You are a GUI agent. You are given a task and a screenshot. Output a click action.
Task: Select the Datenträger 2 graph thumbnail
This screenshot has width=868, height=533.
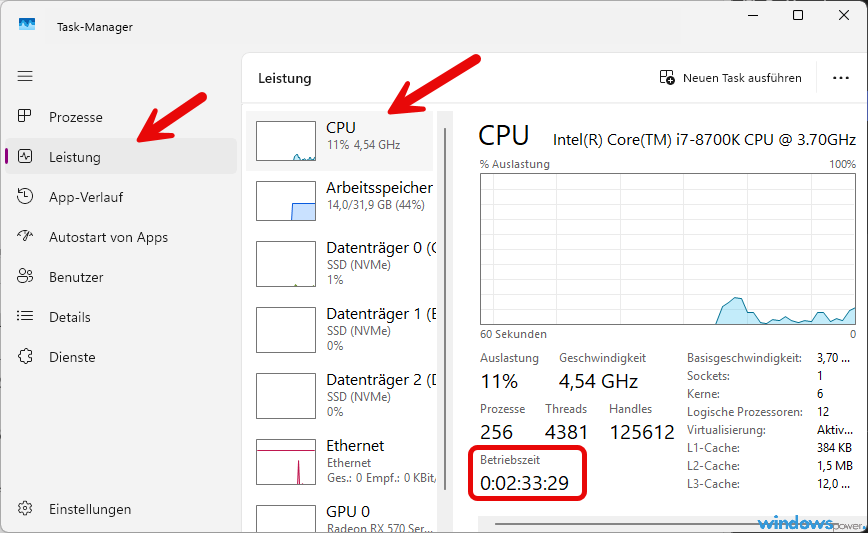[286, 396]
